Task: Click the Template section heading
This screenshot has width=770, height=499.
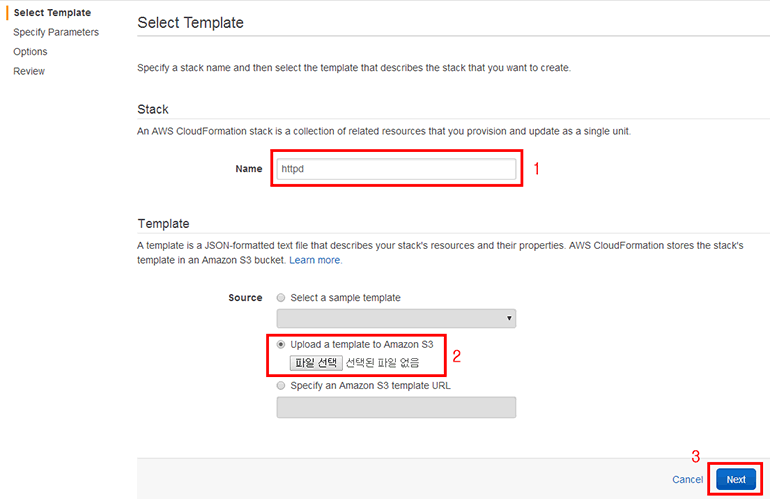Action: 162,223
